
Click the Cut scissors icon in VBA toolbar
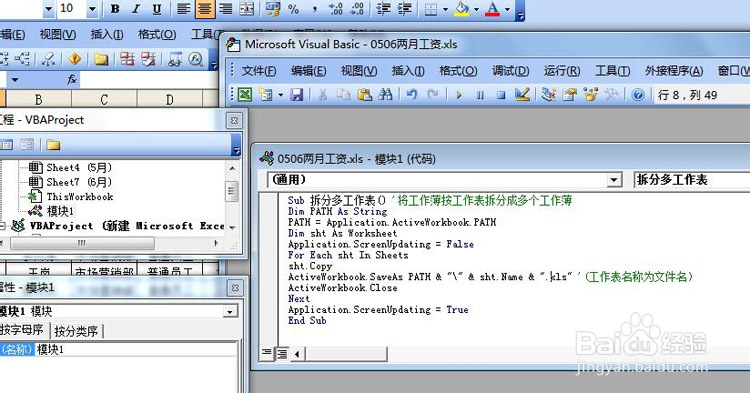pos(322,94)
